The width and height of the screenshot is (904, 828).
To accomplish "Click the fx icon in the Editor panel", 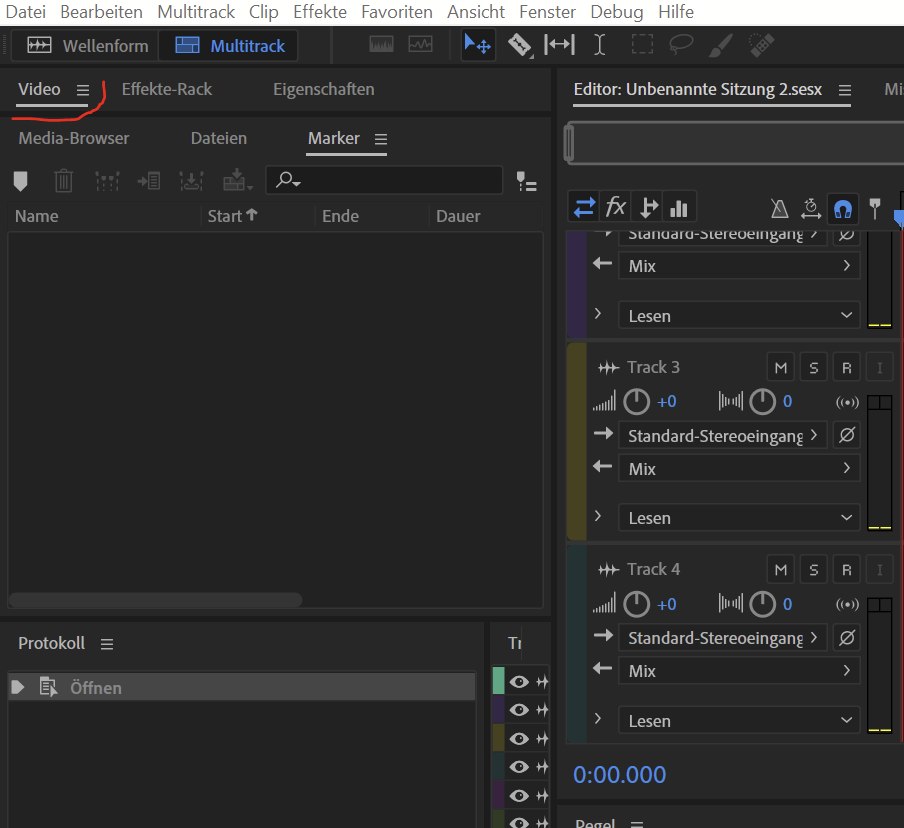I will pyautogui.click(x=615, y=206).
